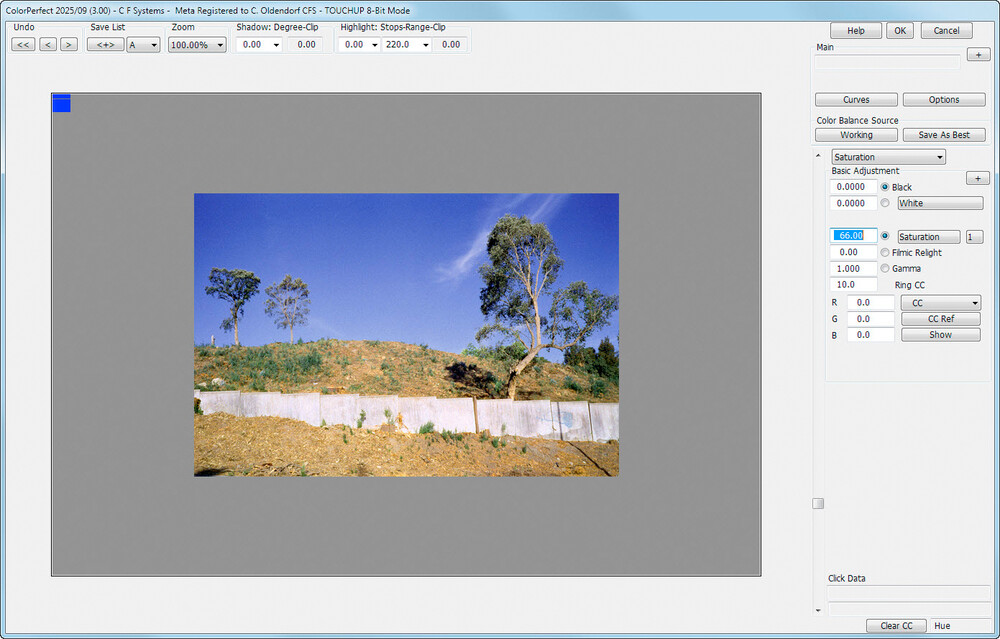The image size is (1000, 639).
Task: Click the + button in Main section
Action: [x=977, y=55]
